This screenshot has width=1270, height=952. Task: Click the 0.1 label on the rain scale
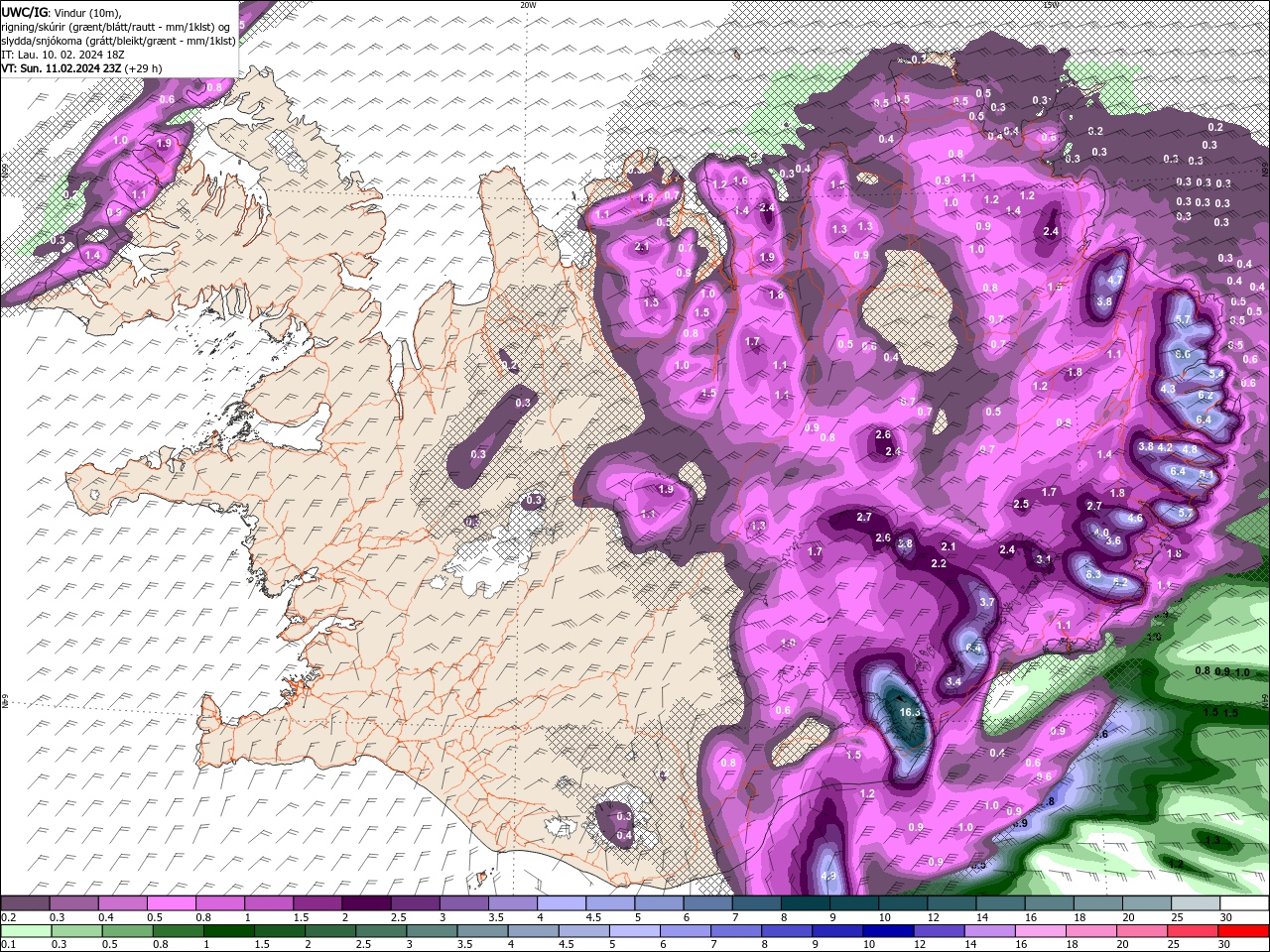click(x=9, y=944)
